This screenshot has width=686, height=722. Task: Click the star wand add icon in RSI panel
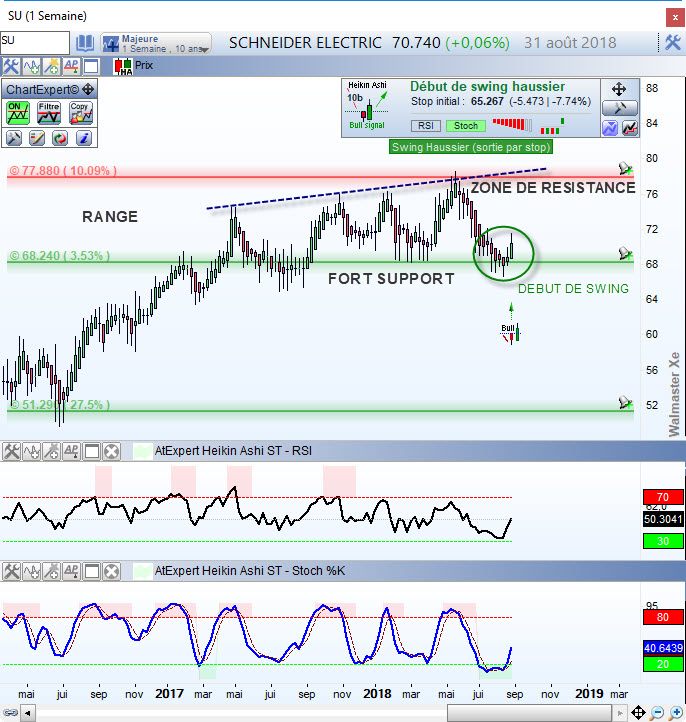(52, 452)
